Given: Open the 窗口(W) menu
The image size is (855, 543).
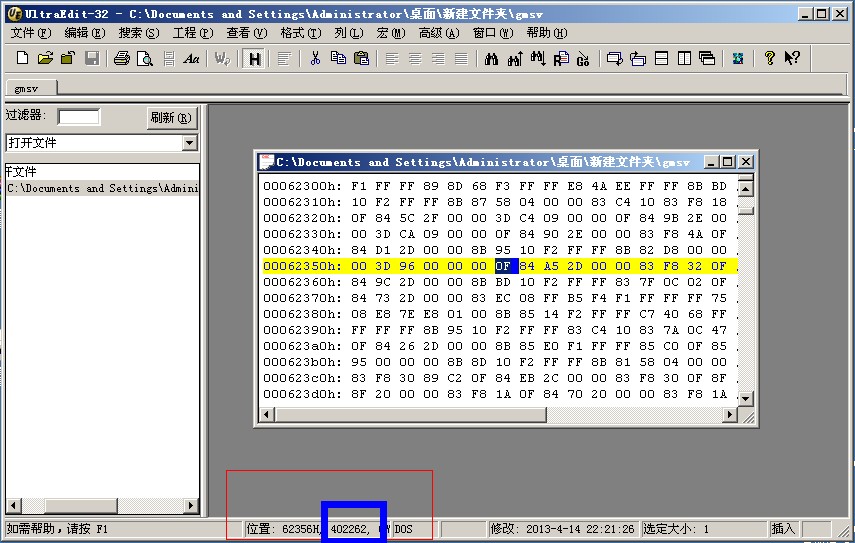Looking at the screenshot, I should click(x=492, y=33).
